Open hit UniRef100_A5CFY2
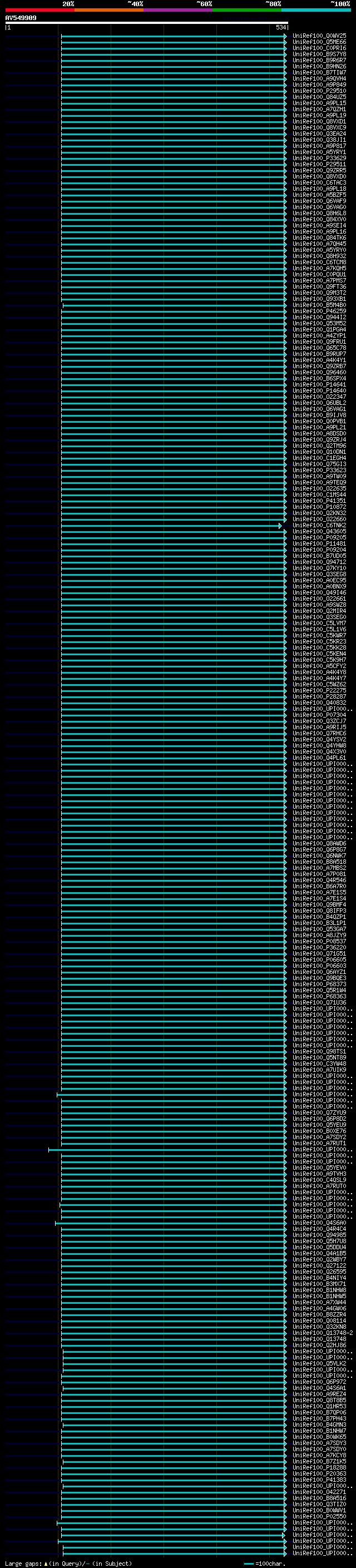 coord(319,666)
